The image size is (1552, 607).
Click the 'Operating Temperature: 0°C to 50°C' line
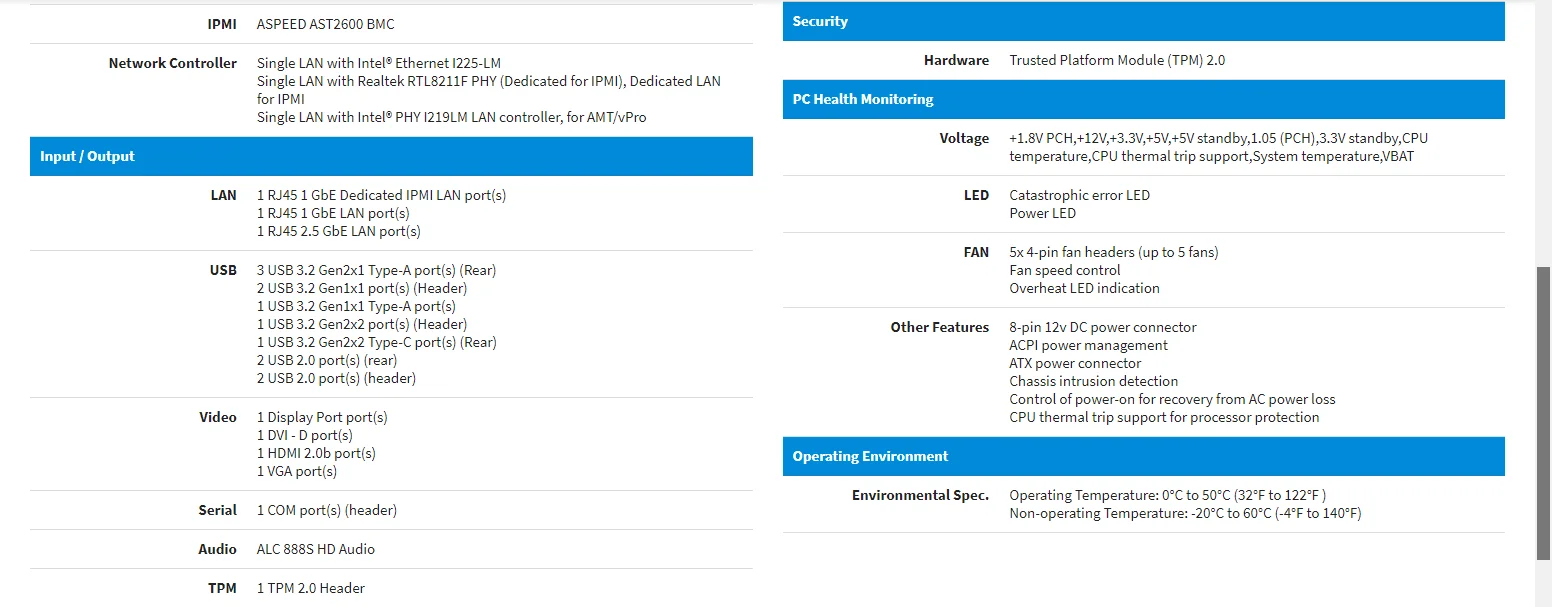pyautogui.click(x=1168, y=495)
